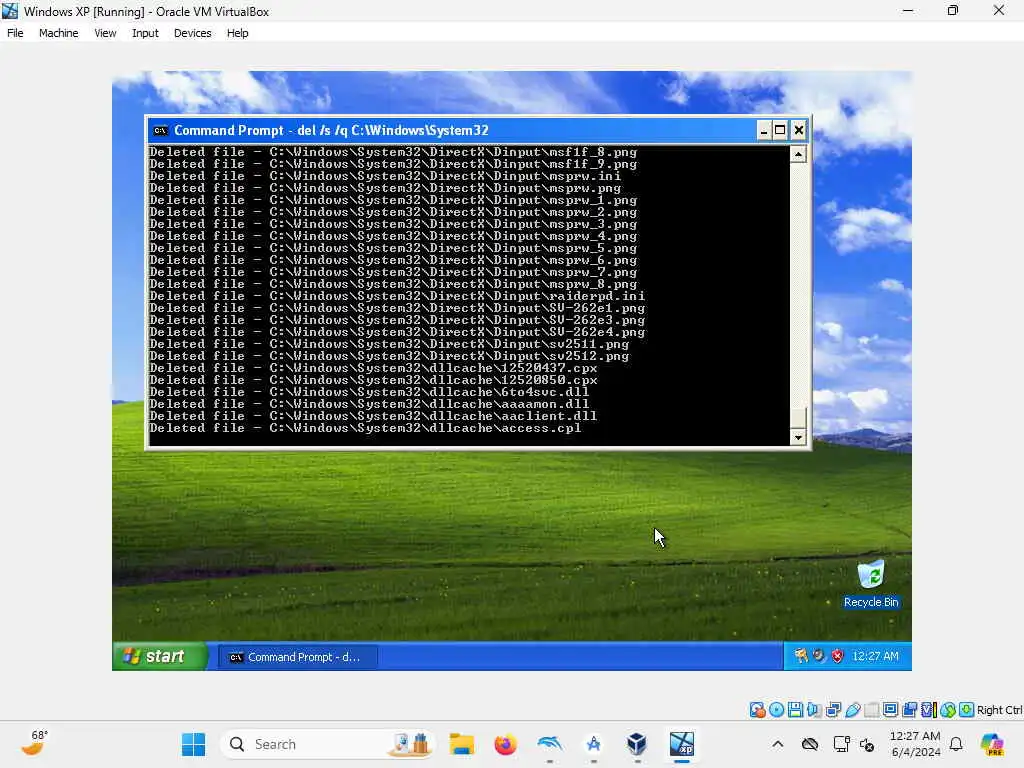1024x768 pixels.
Task: Click line deleting 6to4svc.dll
Action: pos(369,392)
